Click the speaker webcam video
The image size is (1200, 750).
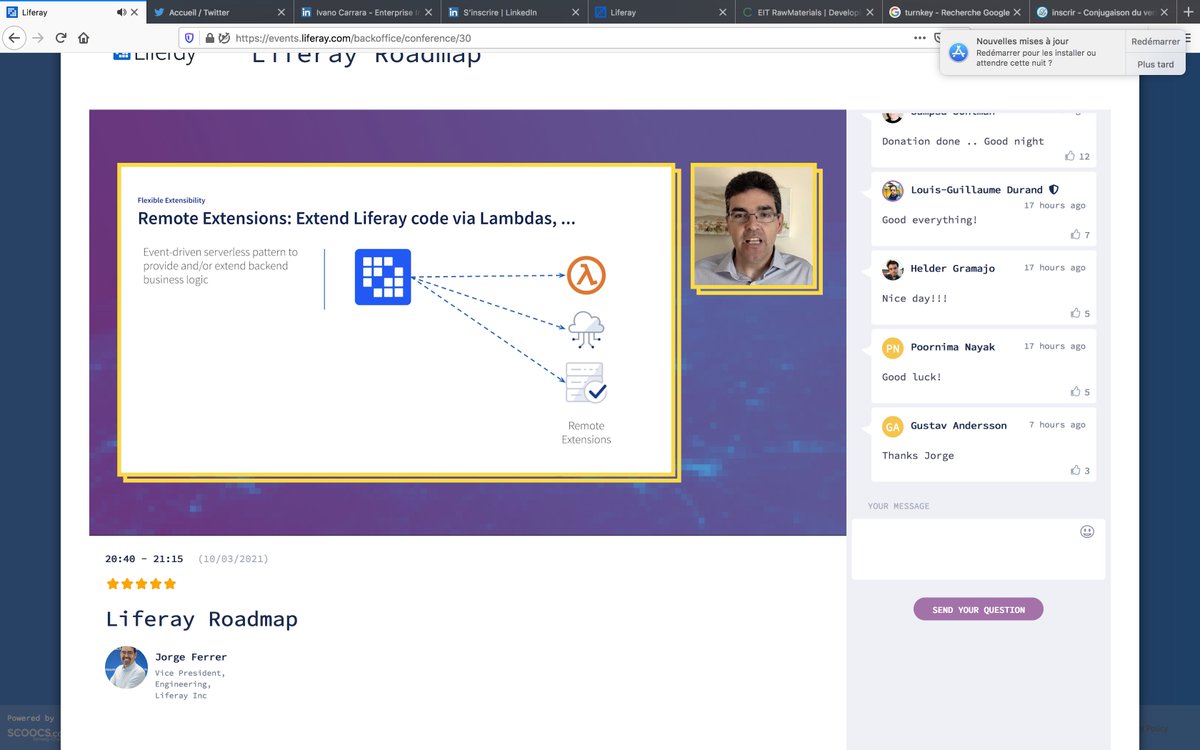tap(754, 226)
